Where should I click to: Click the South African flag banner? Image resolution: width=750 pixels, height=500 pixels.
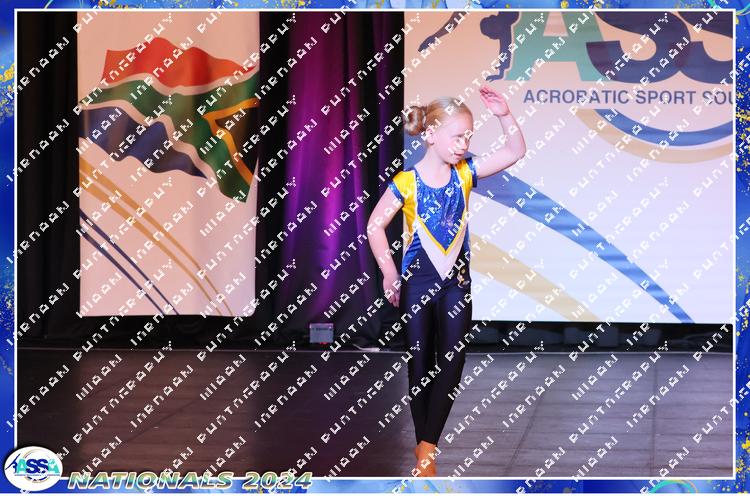[168, 164]
